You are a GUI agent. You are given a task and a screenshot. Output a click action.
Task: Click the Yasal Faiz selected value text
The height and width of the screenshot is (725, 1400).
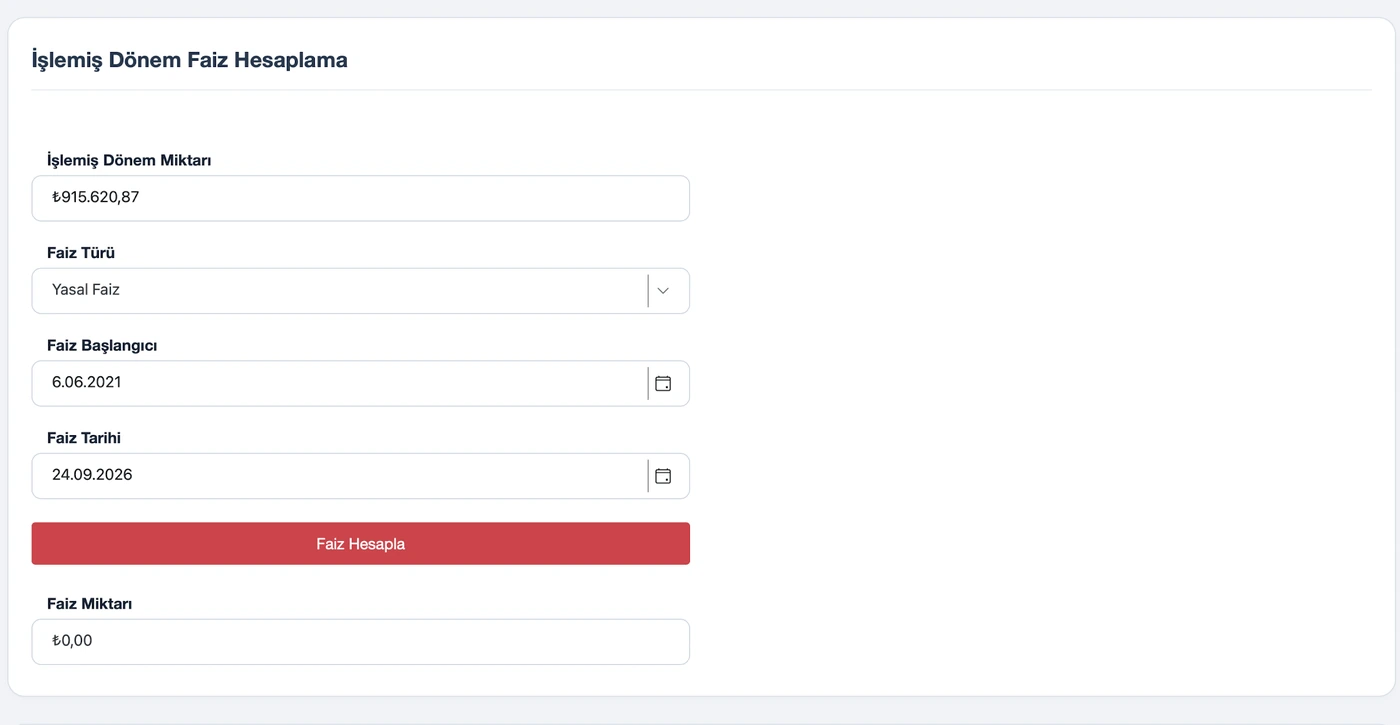coord(86,290)
